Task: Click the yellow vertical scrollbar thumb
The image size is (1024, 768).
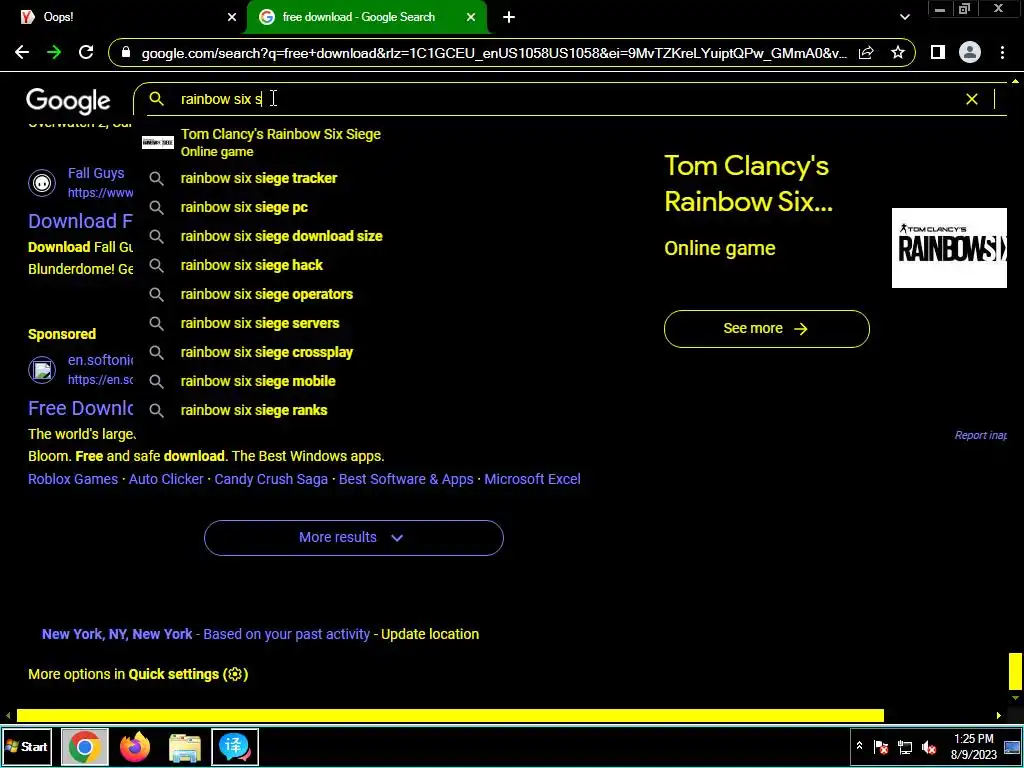Action: pyautogui.click(x=1015, y=671)
